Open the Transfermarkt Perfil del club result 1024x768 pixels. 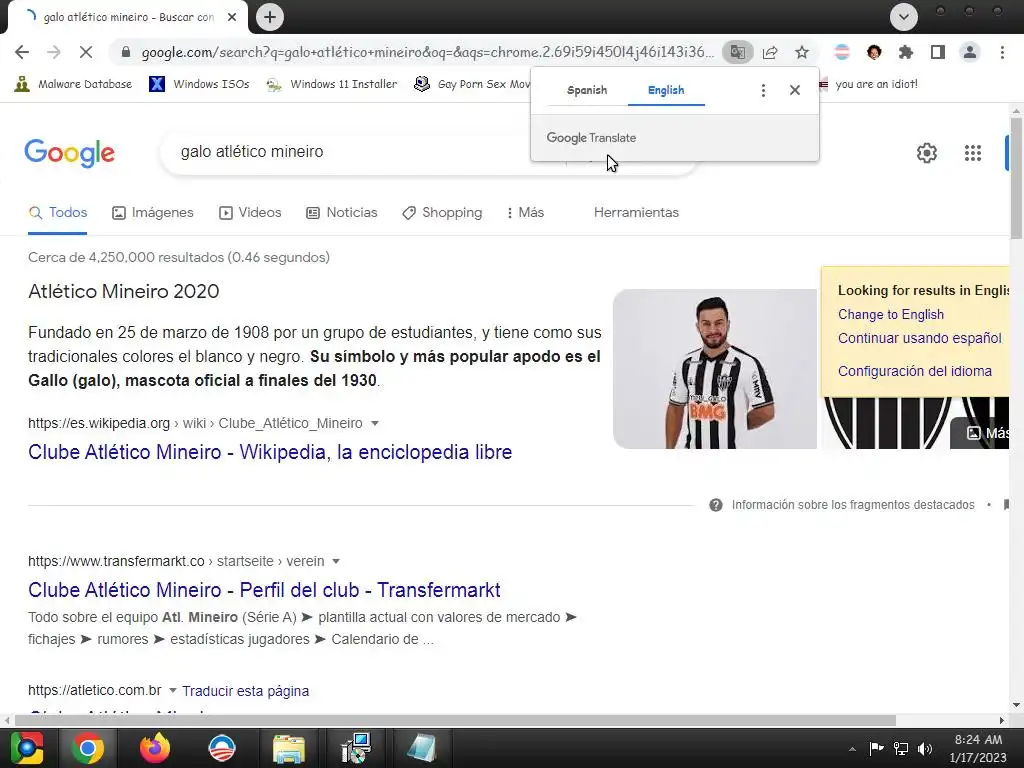tap(264, 590)
